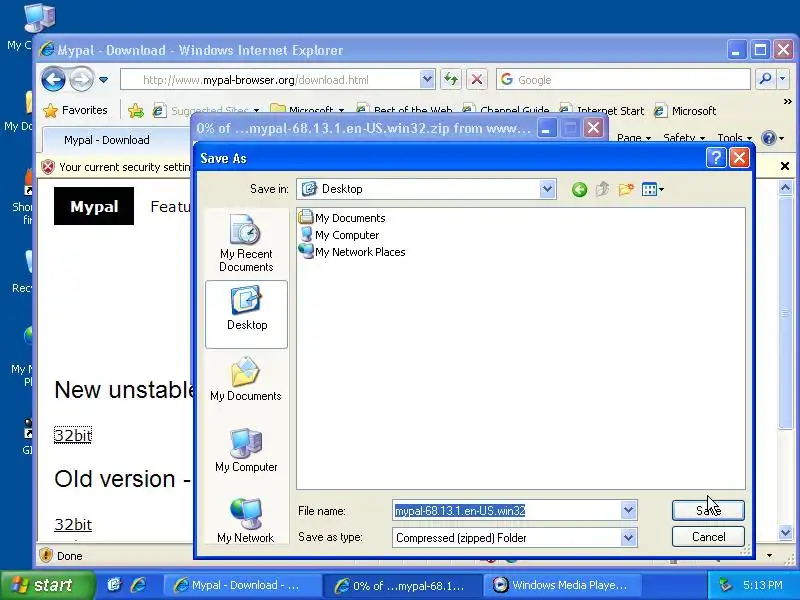Switch to 0% of mypal download taskbar button
This screenshot has height=600, width=800.
click(402, 585)
